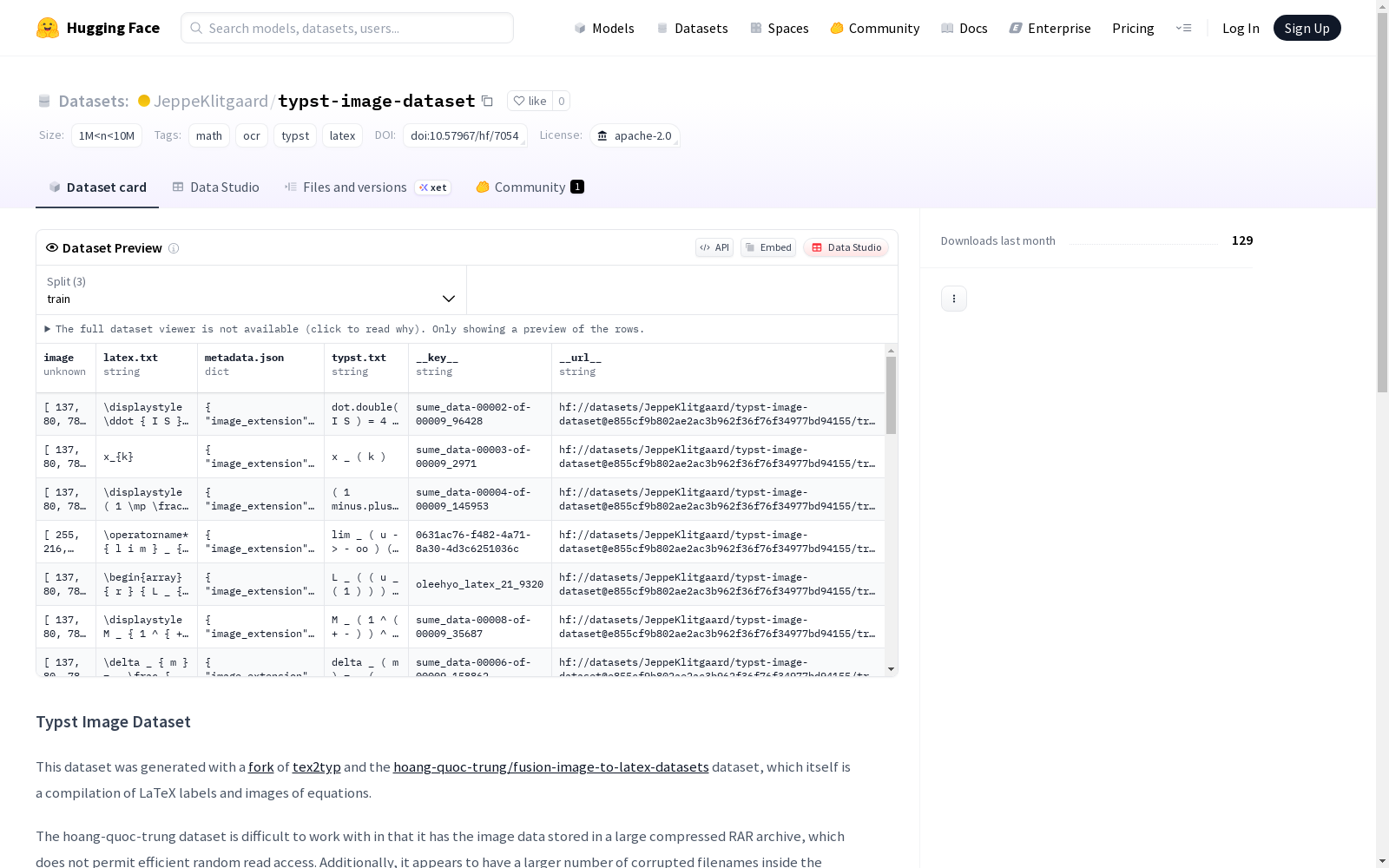Viewport: 1389px width, 868px height.
Task: Click the typst-image-dataset title link
Action: click(377, 101)
